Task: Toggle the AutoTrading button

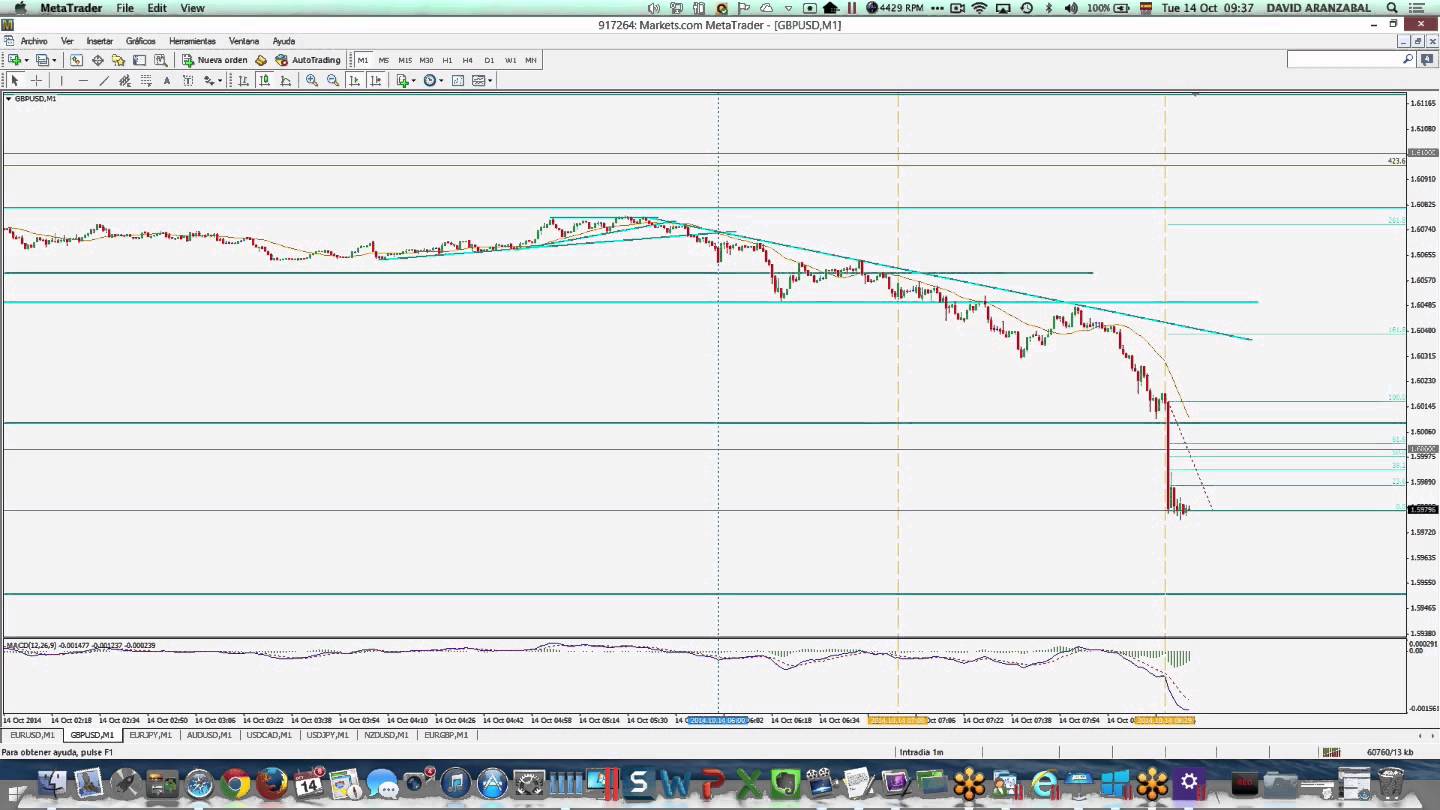Action: pyautogui.click(x=308, y=60)
